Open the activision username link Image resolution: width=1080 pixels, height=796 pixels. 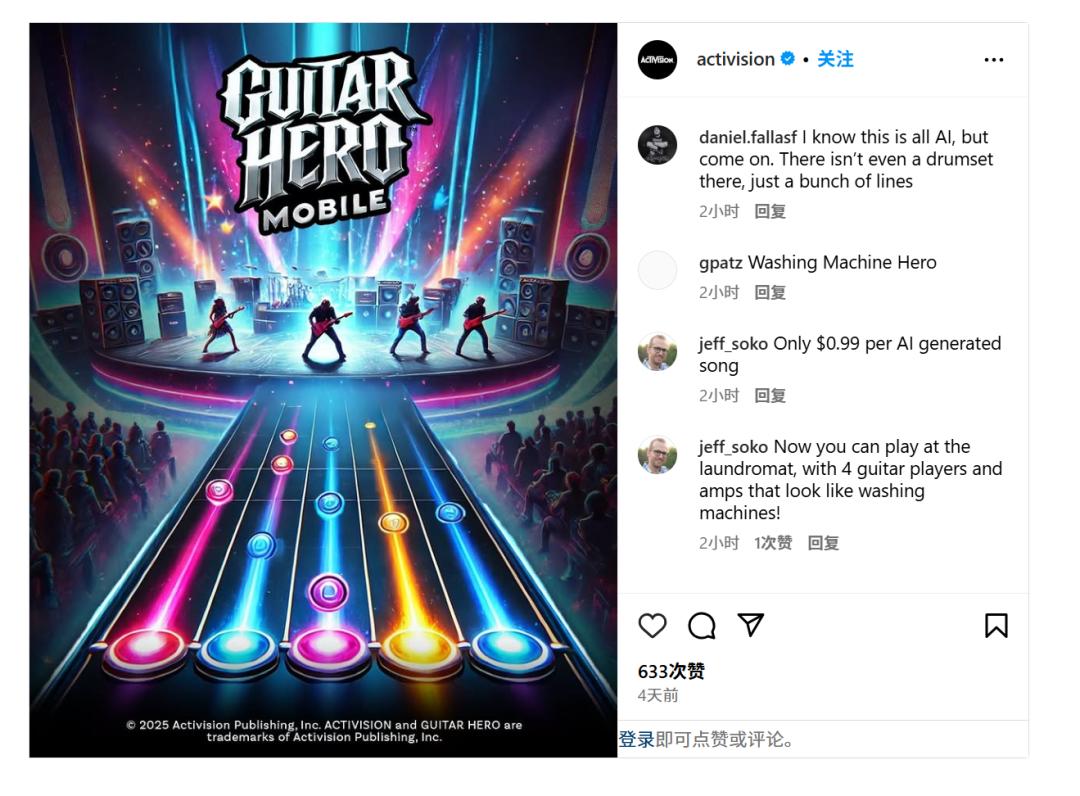736,59
